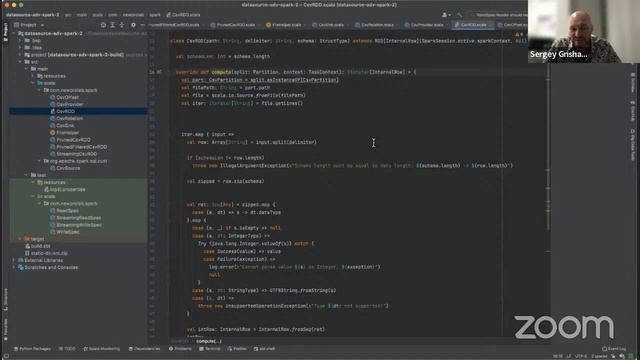Select StreamingWriteSpec in the test tree
This screenshot has height=360, width=640.
click(79, 225)
